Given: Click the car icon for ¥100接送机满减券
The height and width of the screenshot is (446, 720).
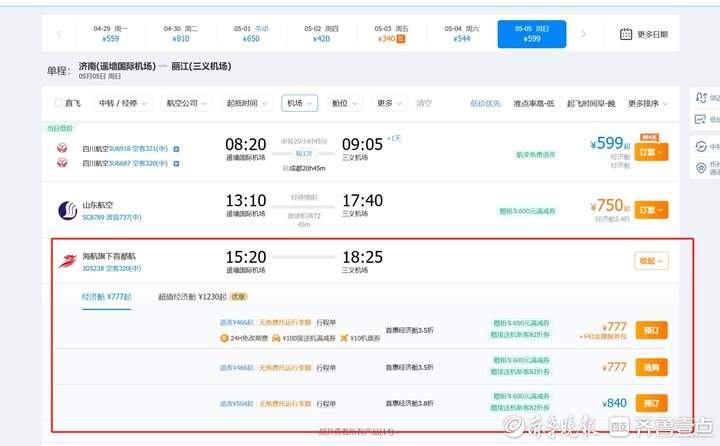Looking at the screenshot, I should coord(276,338).
